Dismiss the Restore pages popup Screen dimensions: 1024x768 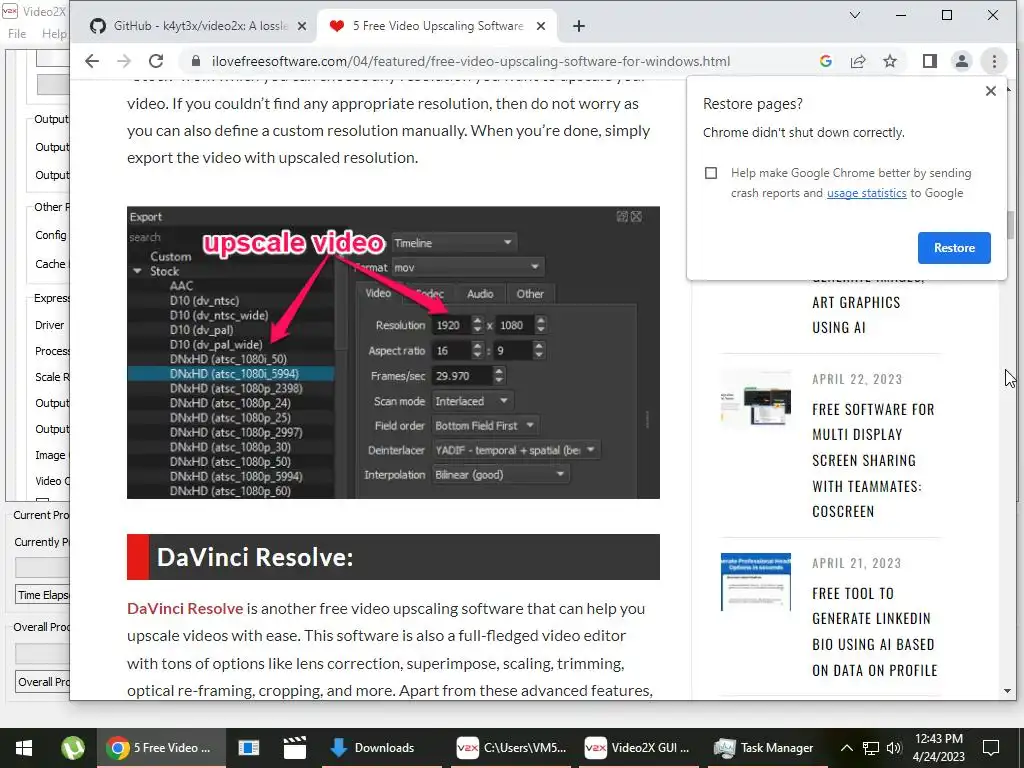coord(990,91)
